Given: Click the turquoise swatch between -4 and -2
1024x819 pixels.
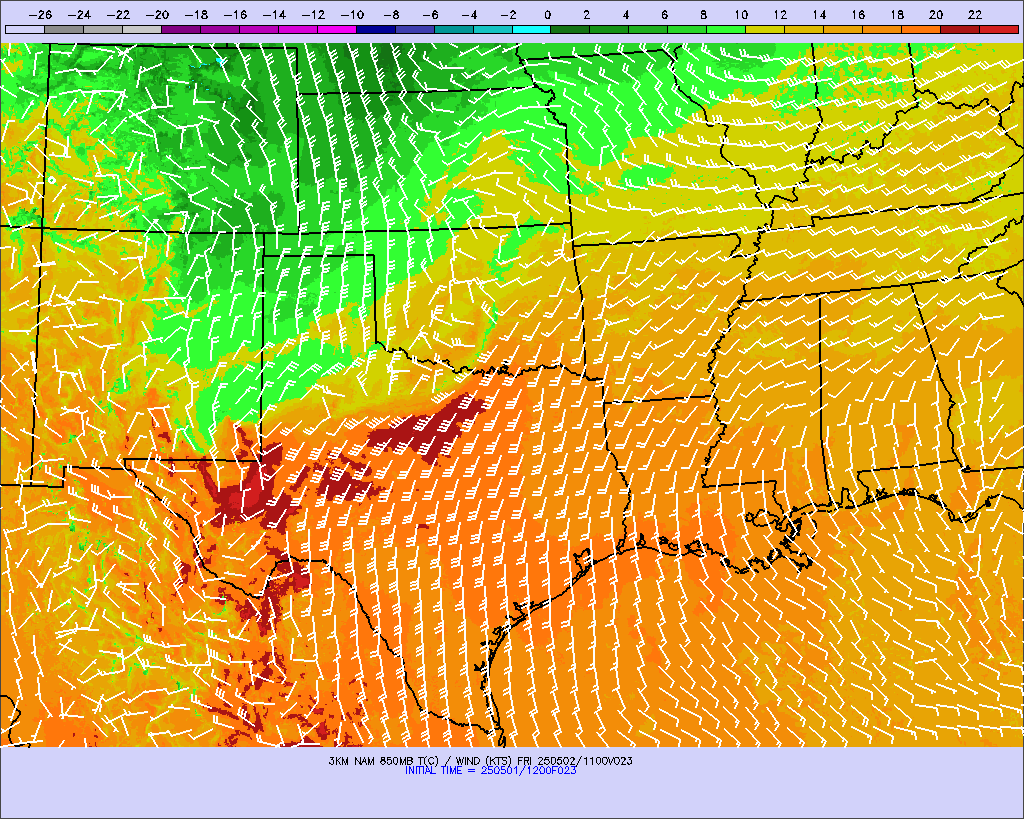Looking at the screenshot, I should [492, 29].
